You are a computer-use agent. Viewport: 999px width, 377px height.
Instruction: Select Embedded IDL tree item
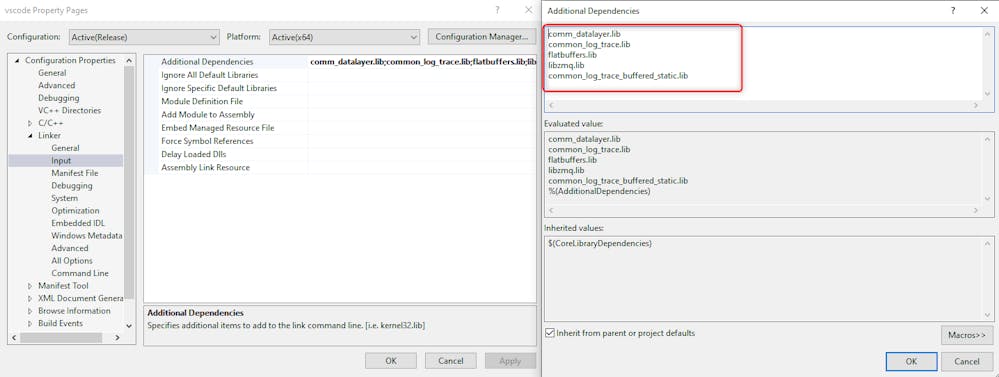coord(78,223)
